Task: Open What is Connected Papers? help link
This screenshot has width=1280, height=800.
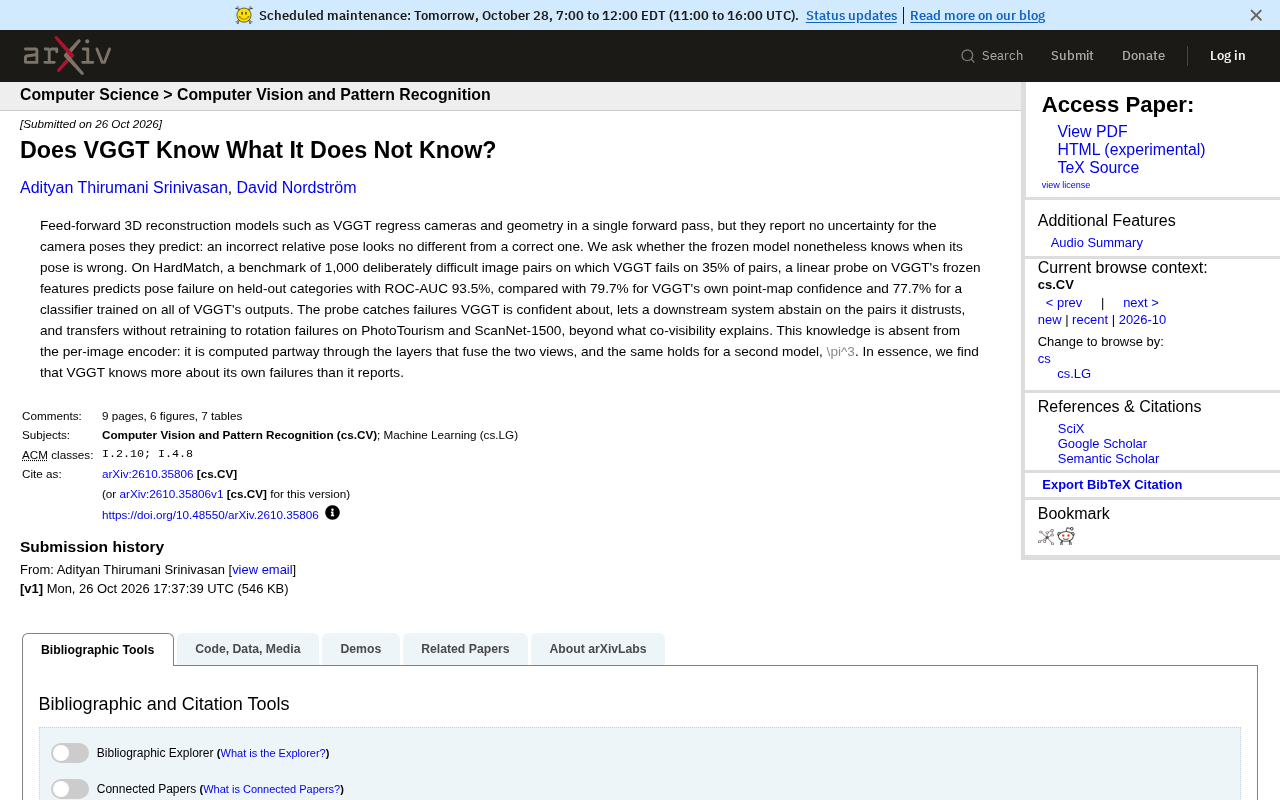Action: (271, 789)
